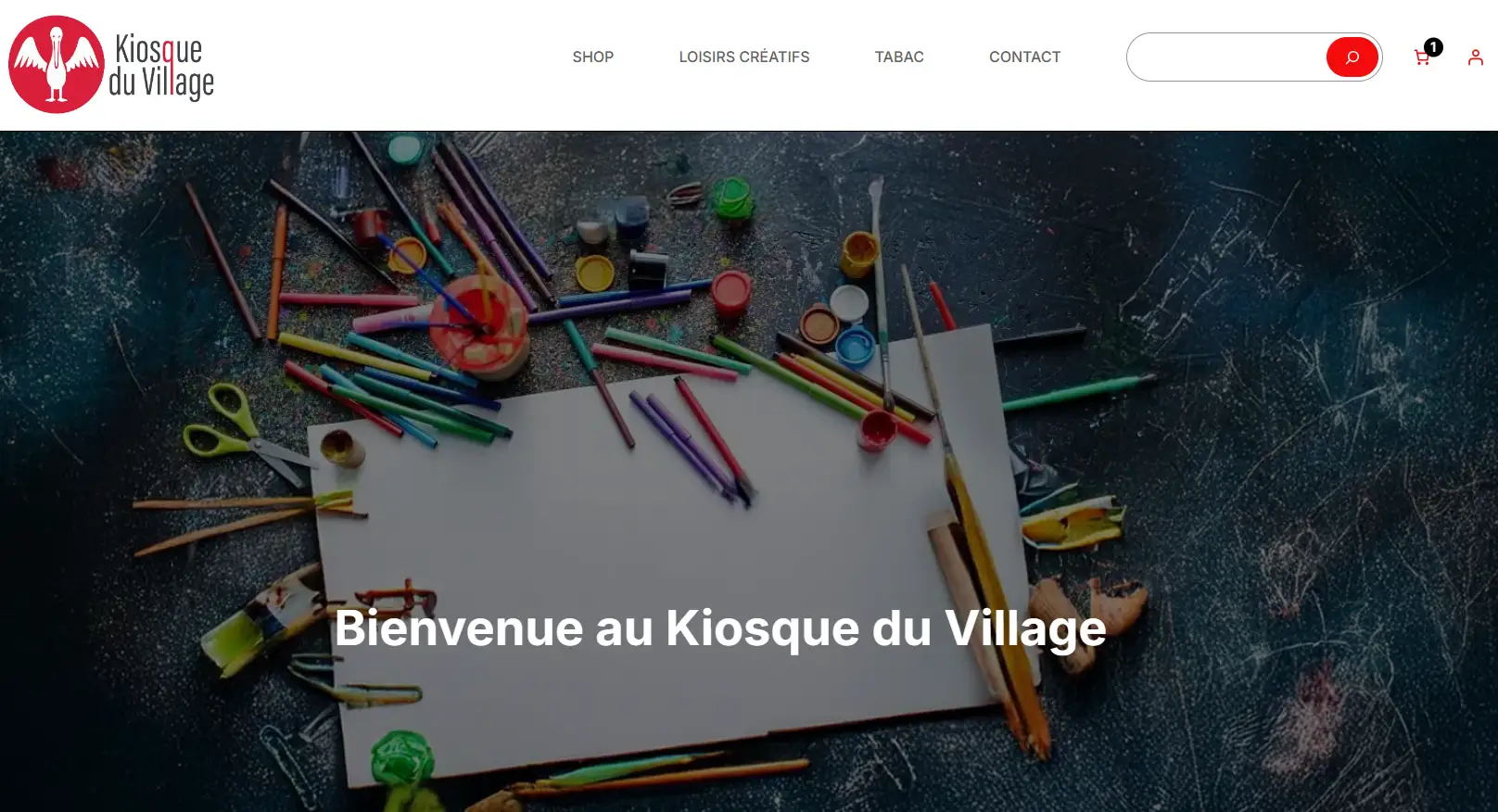Go to the TABAC page
The image size is (1498, 812).
899,57
